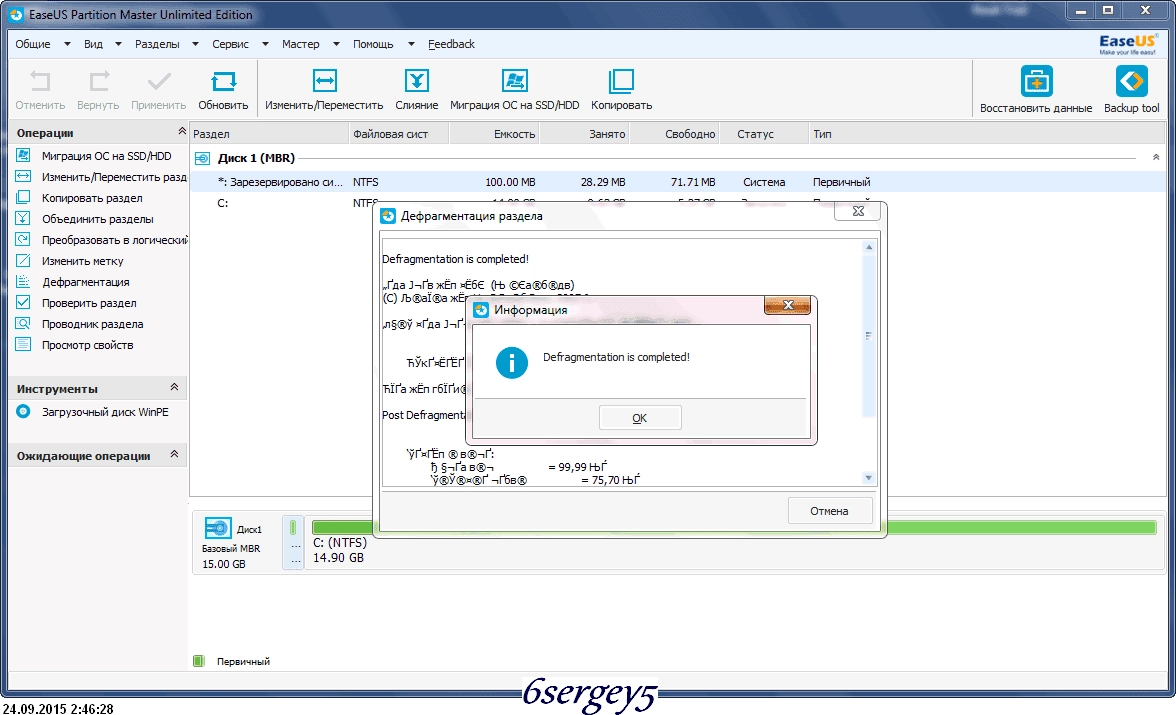
Task: Click the Apply (Применить) checkmark icon
Action: pyautogui.click(x=158, y=80)
